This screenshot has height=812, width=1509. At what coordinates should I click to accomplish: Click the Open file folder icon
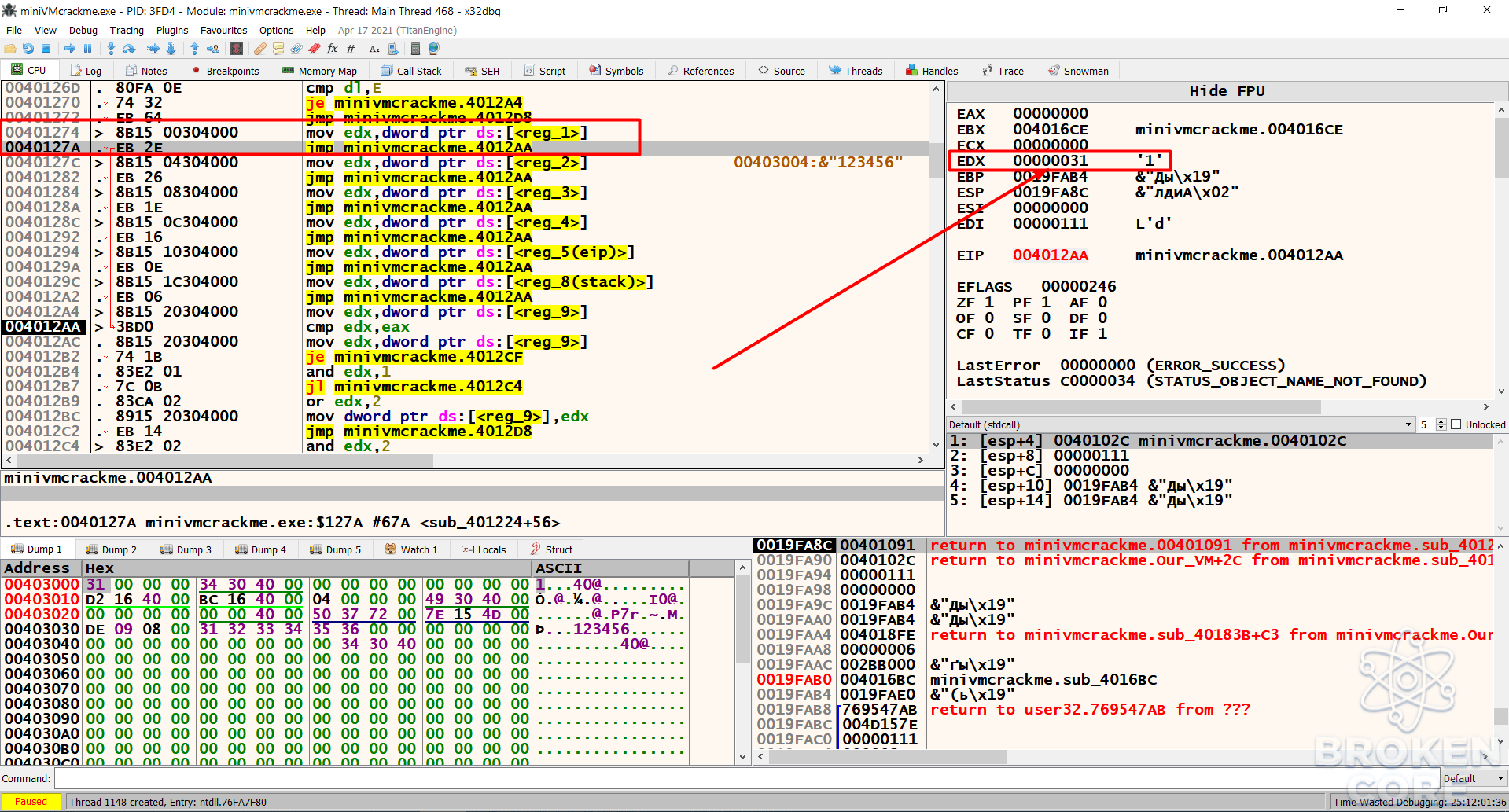point(10,49)
